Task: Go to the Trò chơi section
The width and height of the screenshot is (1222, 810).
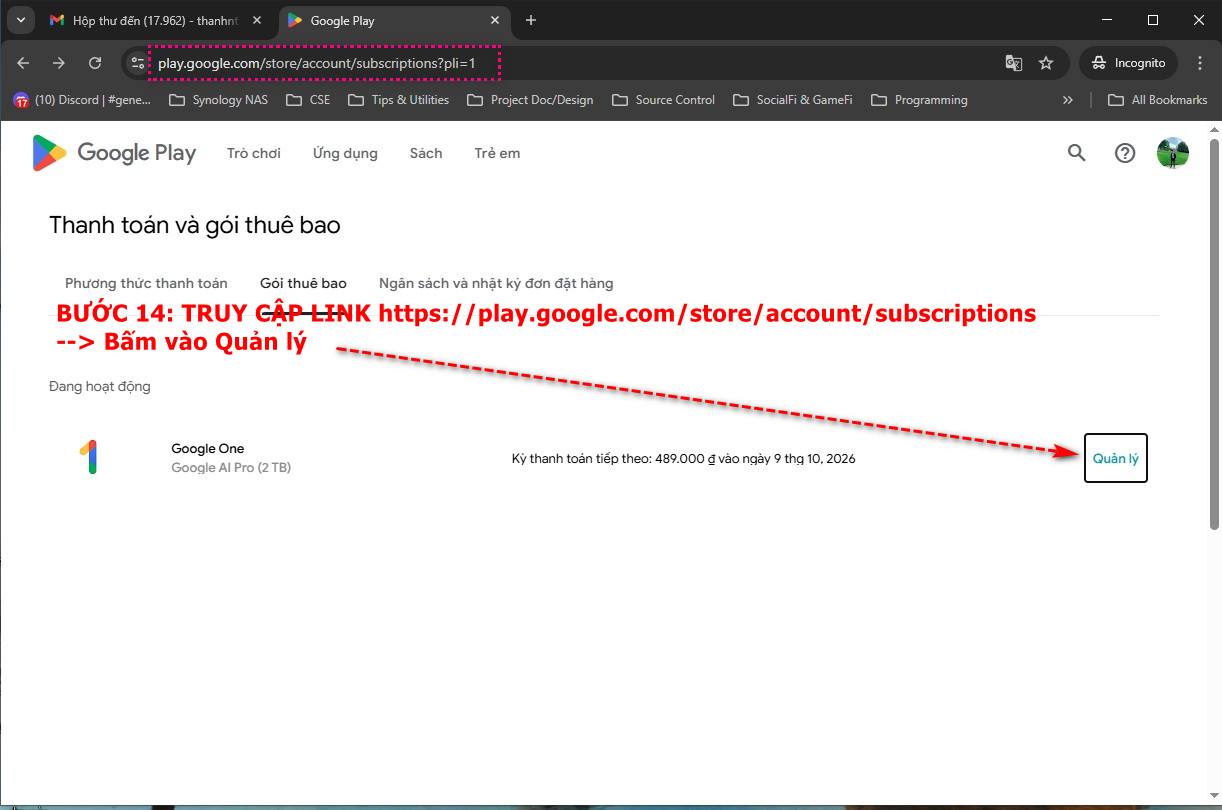Action: [x=253, y=153]
